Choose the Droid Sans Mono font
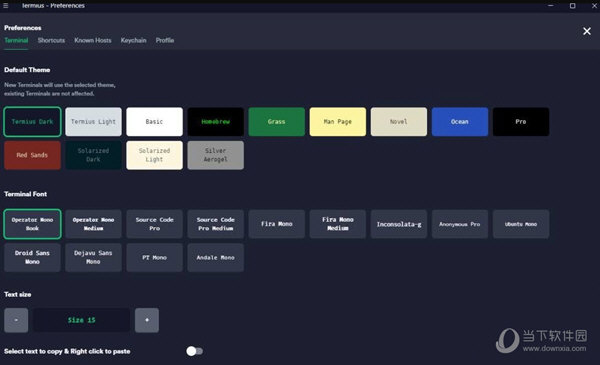 coord(32,257)
